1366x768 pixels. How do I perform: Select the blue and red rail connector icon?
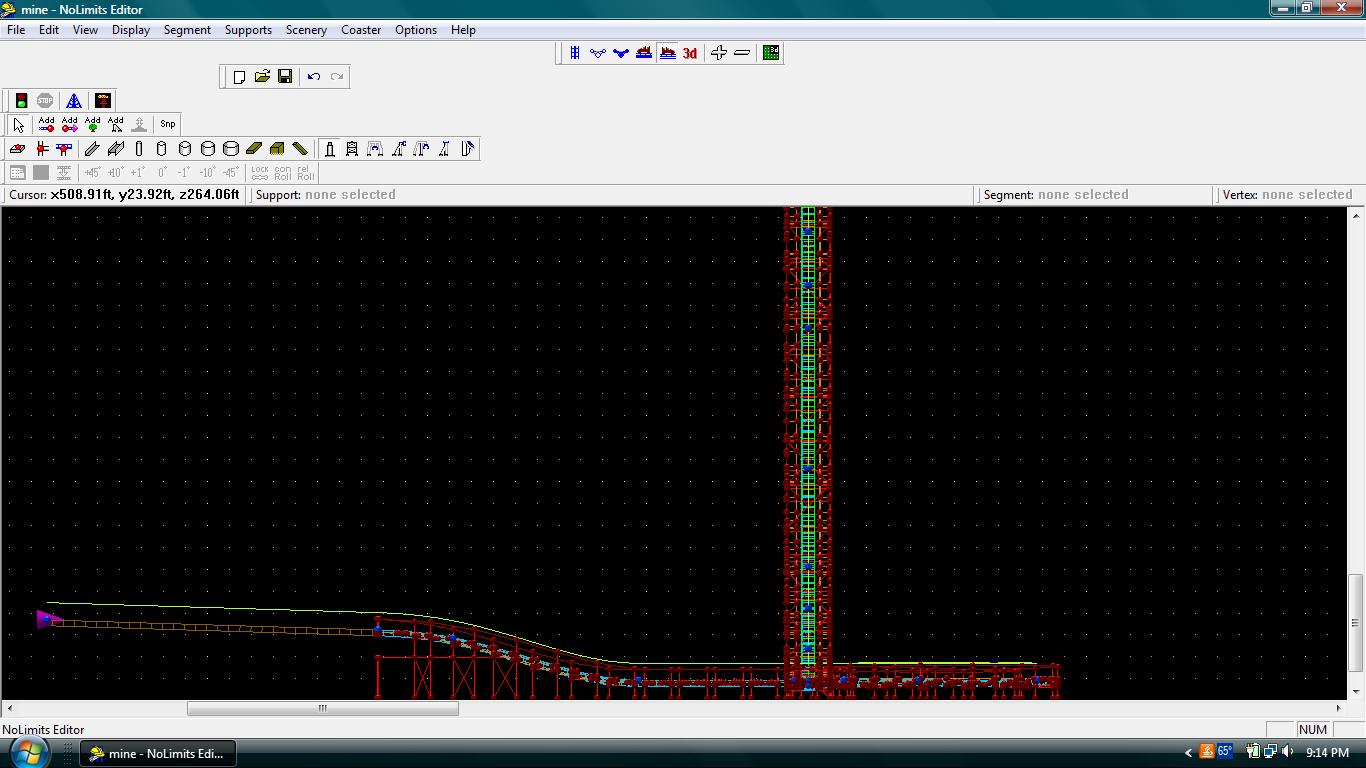[65, 149]
